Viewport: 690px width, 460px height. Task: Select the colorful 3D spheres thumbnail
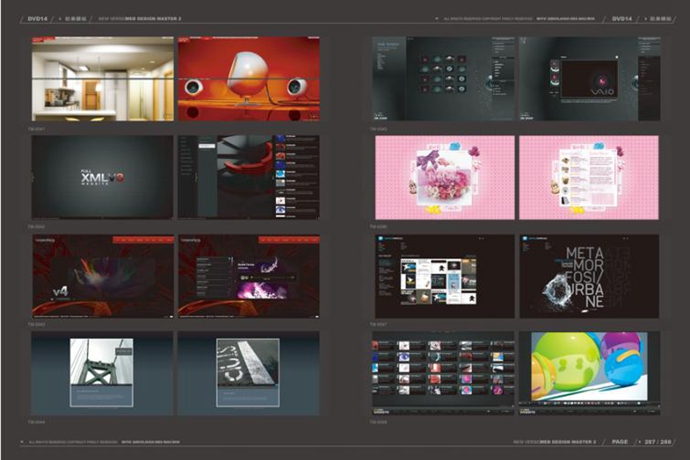(589, 373)
